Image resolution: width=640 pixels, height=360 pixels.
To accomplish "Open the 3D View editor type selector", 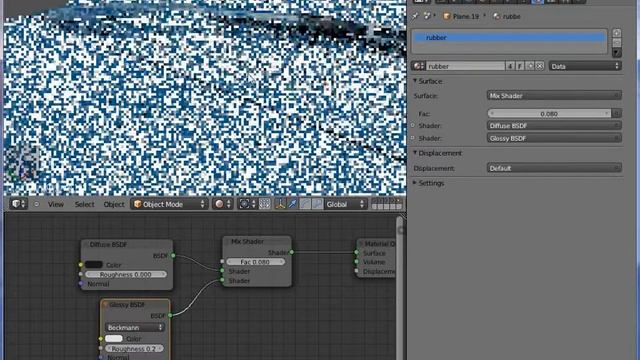I will [18, 204].
